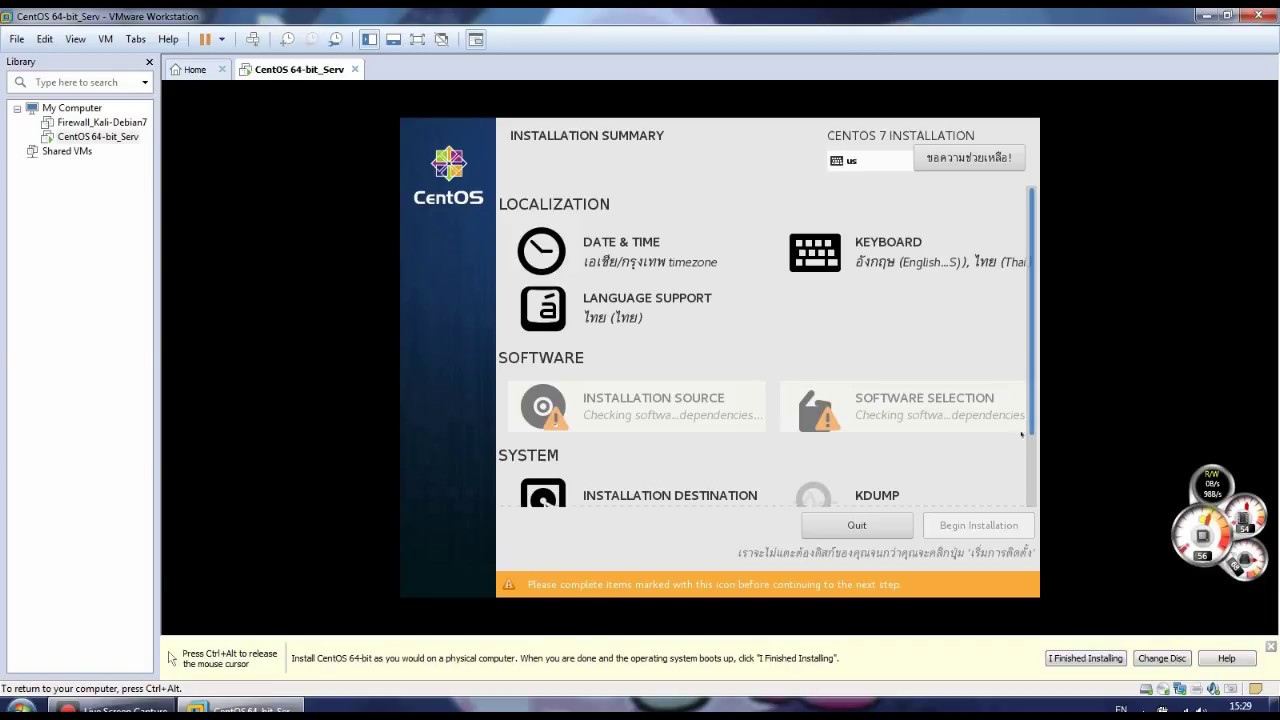The image size is (1280, 720).
Task: Close the install hint bar
Action: point(1271,646)
